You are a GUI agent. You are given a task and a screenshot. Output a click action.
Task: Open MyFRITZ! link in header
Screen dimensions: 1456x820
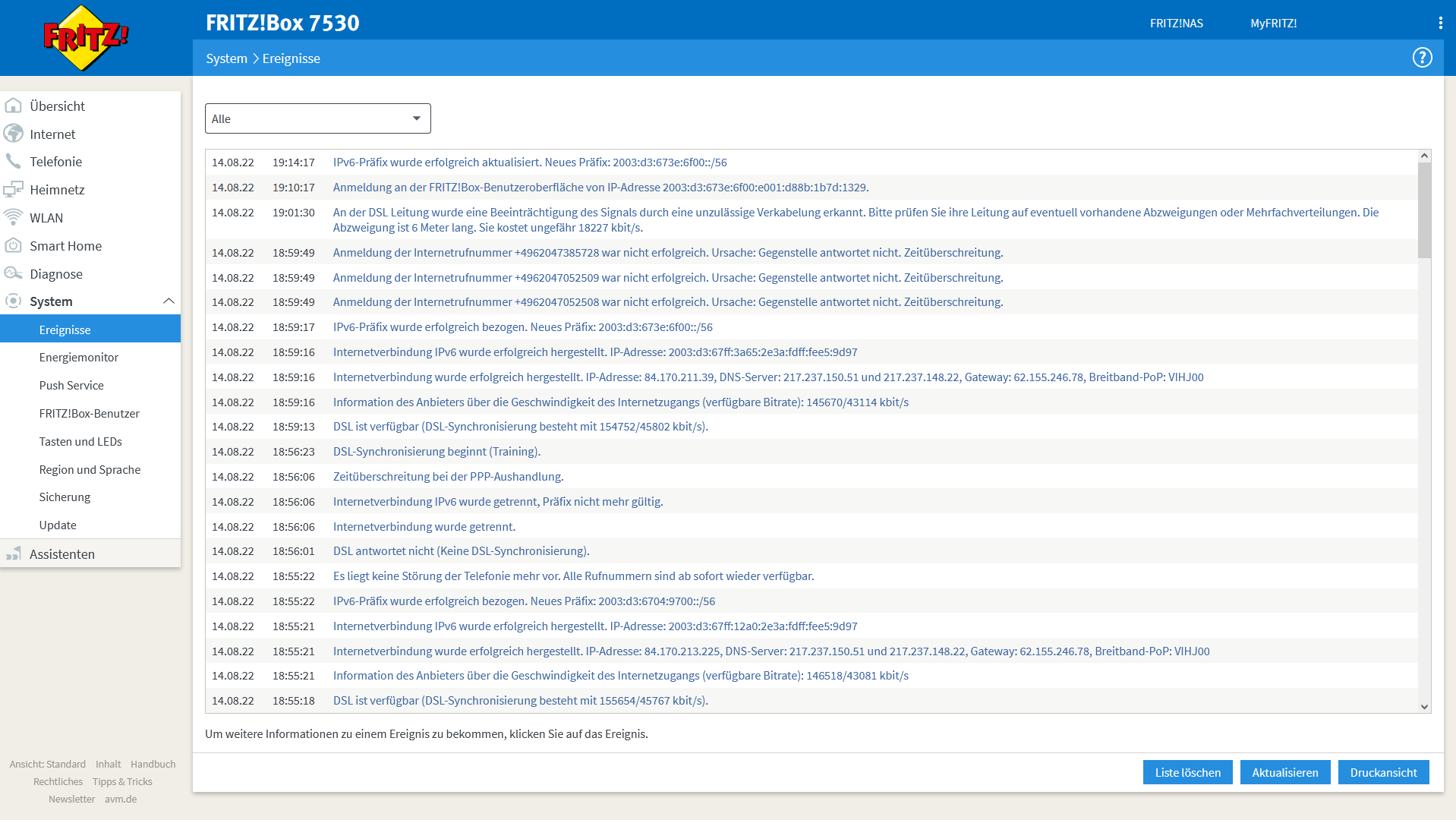tap(1273, 24)
